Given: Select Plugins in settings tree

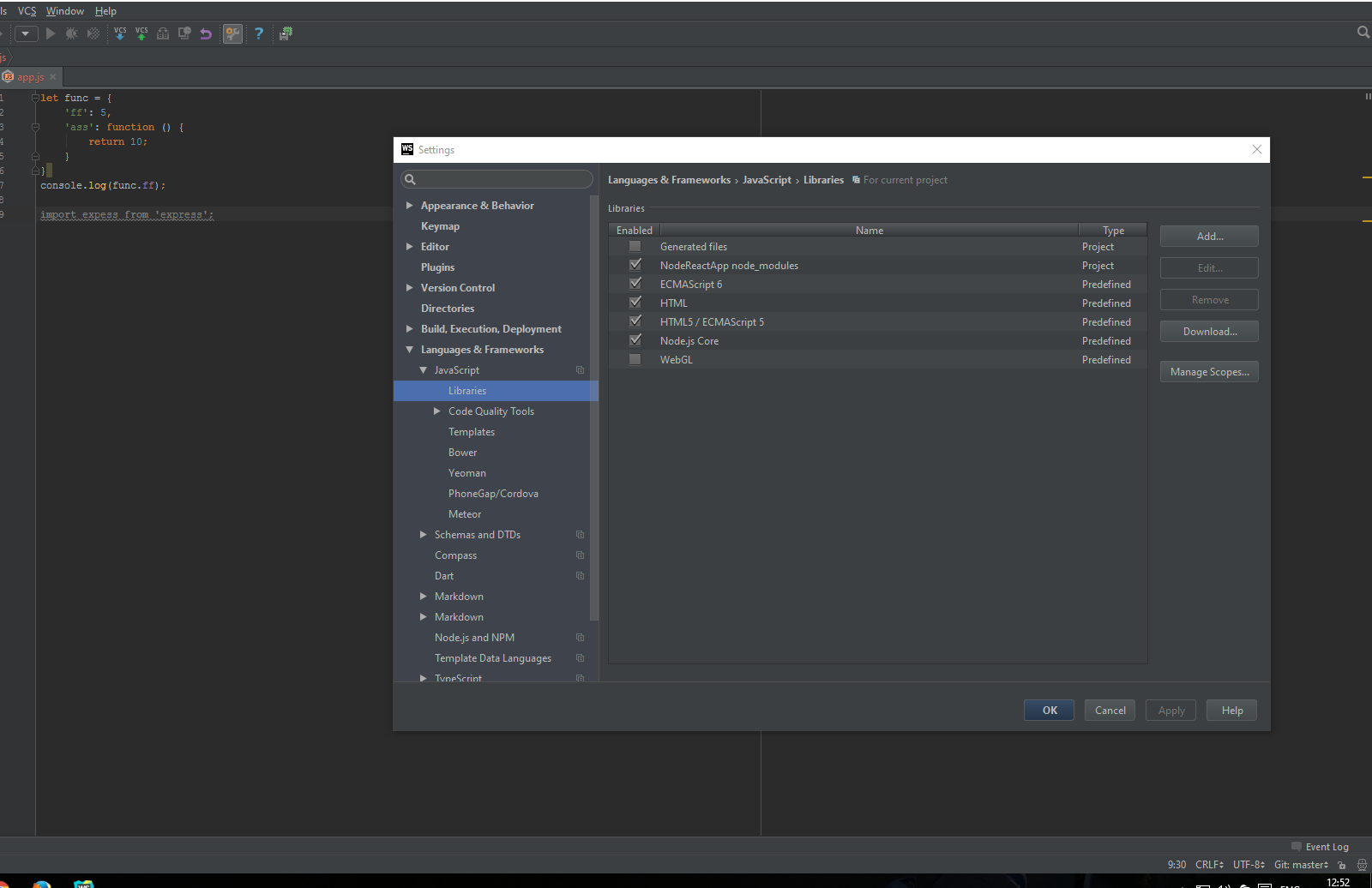Looking at the screenshot, I should coord(437,267).
